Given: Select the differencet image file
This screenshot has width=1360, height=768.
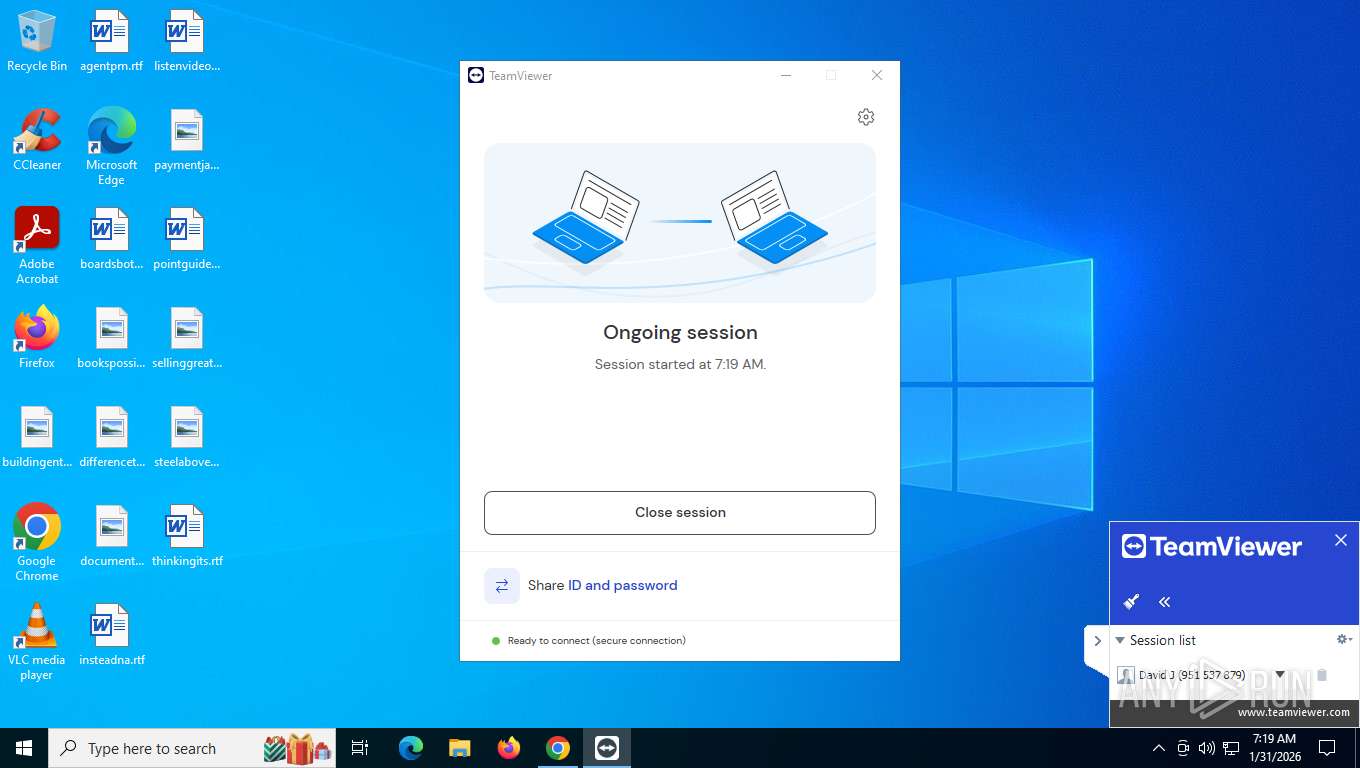Looking at the screenshot, I should 111,437.
